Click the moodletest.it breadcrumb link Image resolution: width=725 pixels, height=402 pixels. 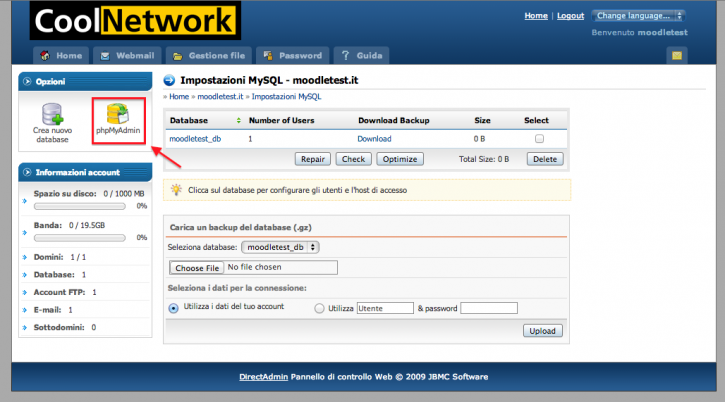pos(220,97)
